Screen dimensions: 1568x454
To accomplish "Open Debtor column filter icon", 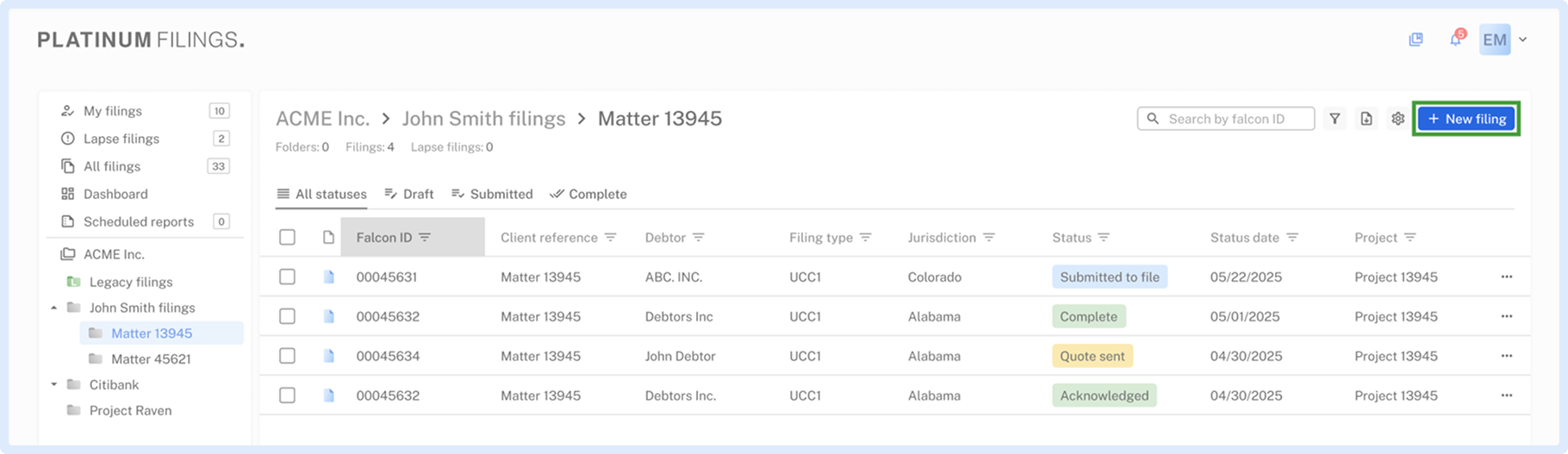I will pyautogui.click(x=699, y=238).
